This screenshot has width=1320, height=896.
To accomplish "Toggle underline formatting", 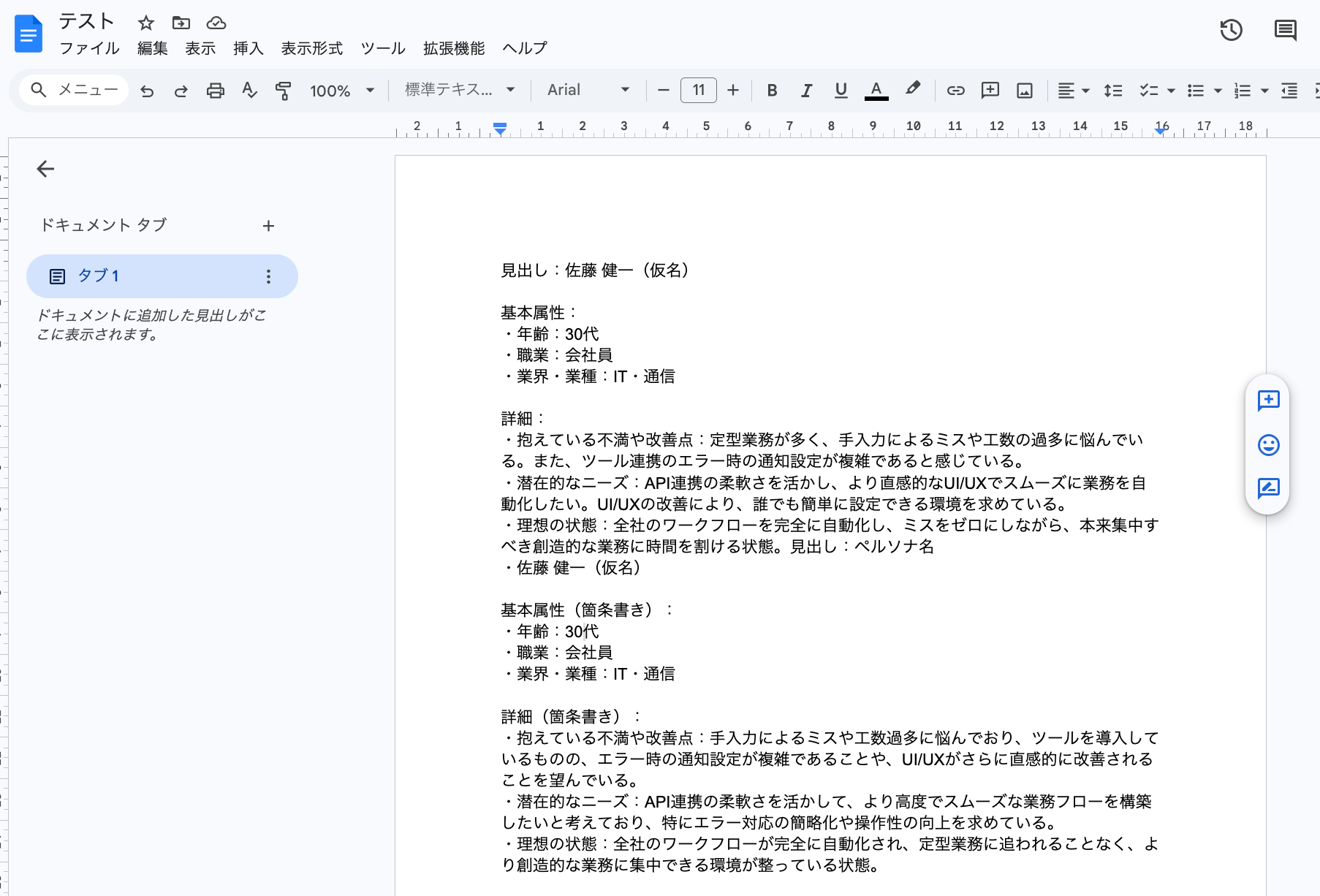I will coord(841,90).
